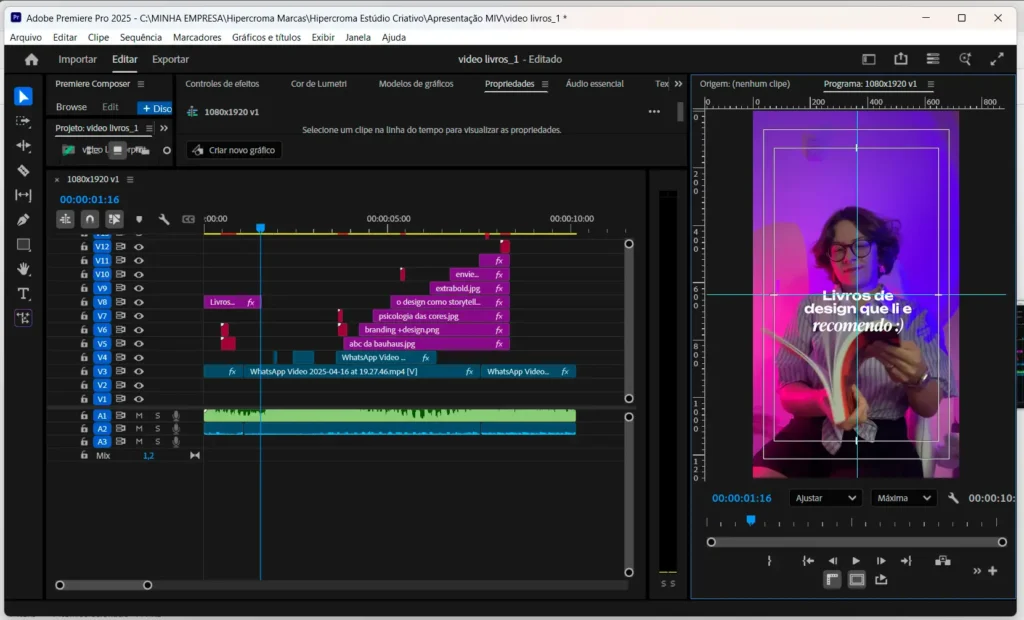Viewport: 1024px width, 620px height.
Task: Solo audio track A2
Action: pyautogui.click(x=157, y=428)
